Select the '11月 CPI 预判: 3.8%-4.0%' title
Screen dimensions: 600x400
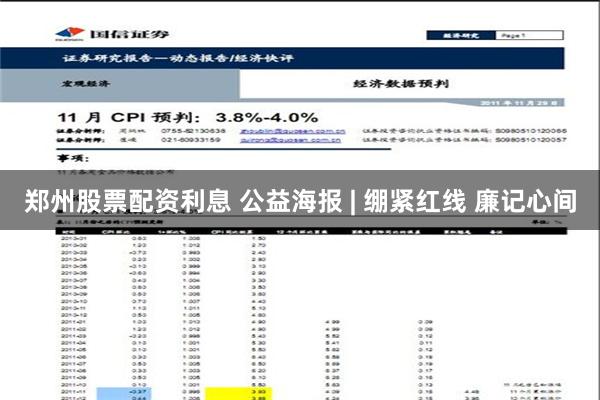coord(188,118)
